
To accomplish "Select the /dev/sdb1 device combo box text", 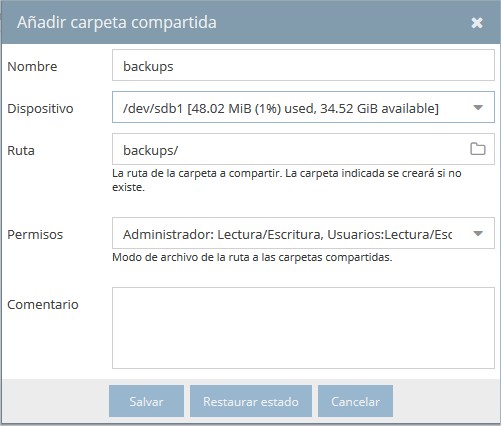I will tap(281, 108).
